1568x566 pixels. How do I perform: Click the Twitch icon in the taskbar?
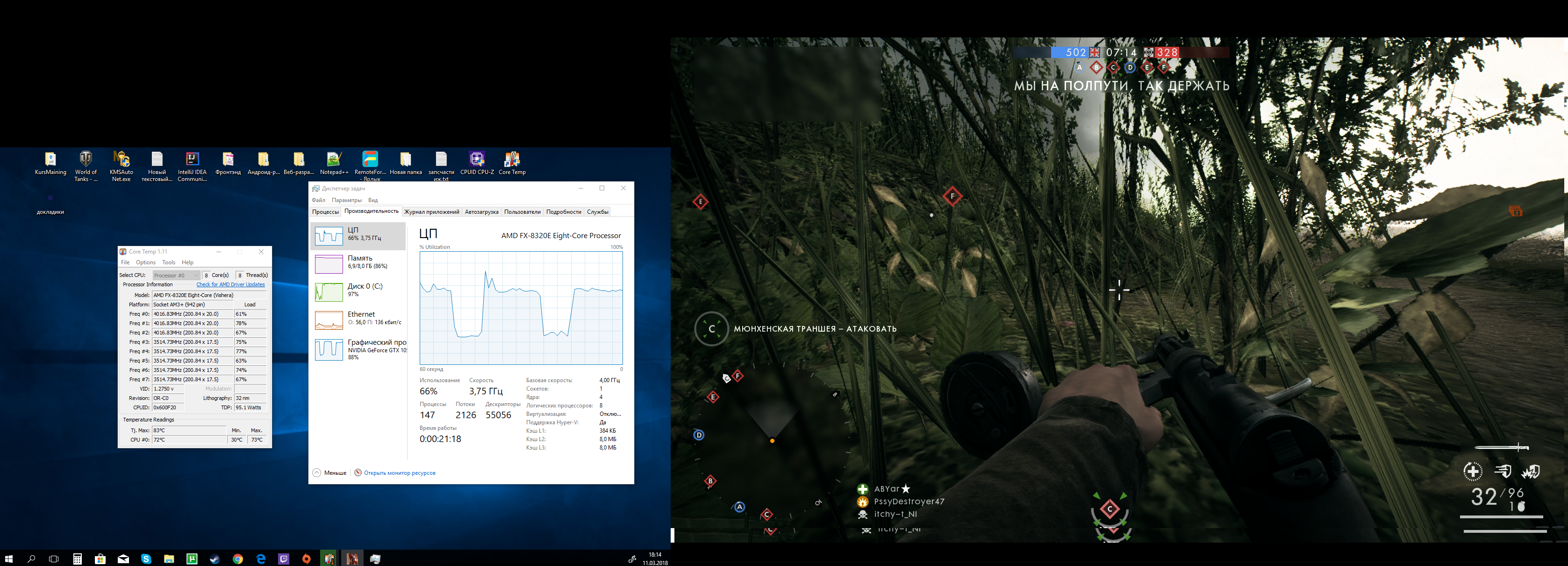(284, 559)
